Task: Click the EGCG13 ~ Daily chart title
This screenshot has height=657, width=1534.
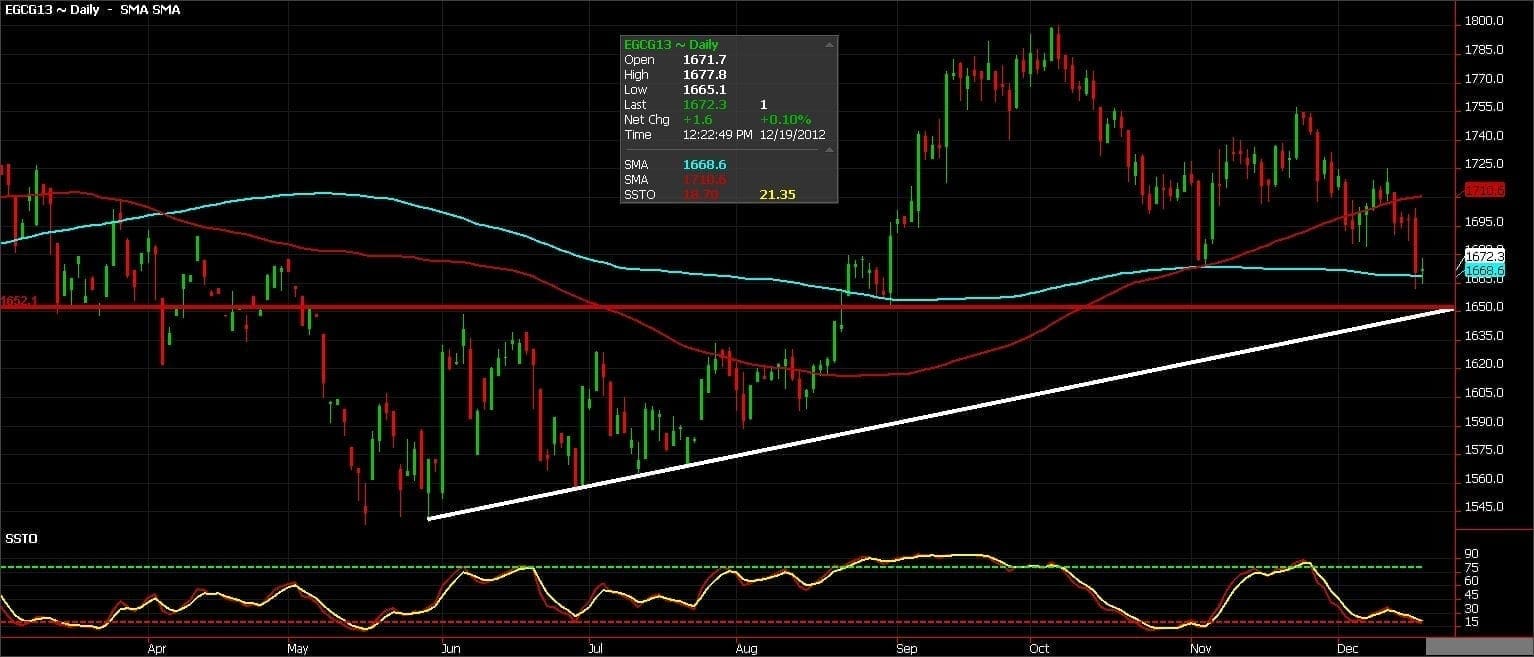Action: pos(50,9)
